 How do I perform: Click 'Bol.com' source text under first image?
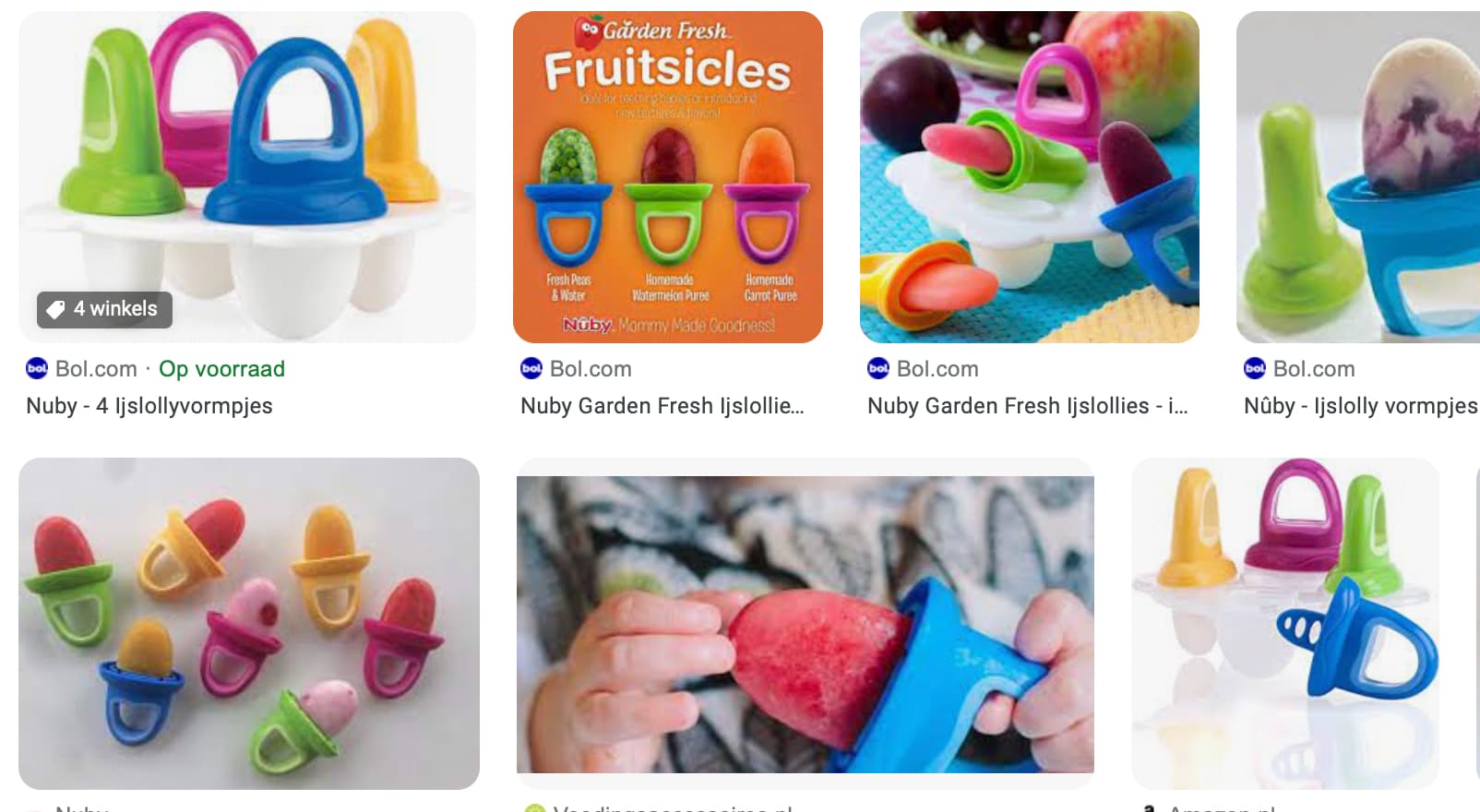pyautogui.click(x=96, y=369)
